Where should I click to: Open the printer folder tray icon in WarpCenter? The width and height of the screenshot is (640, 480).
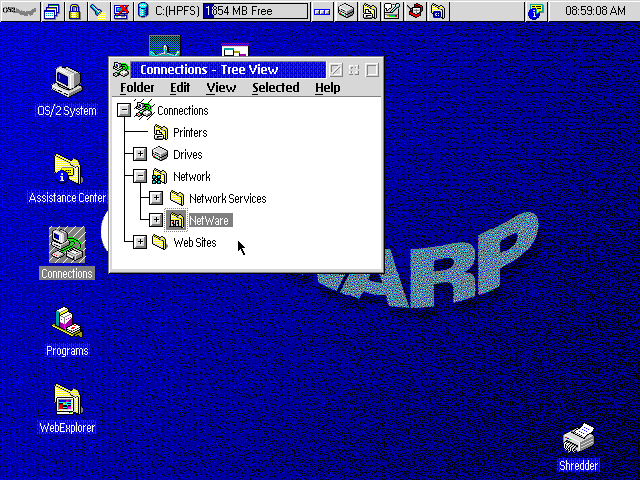(369, 11)
